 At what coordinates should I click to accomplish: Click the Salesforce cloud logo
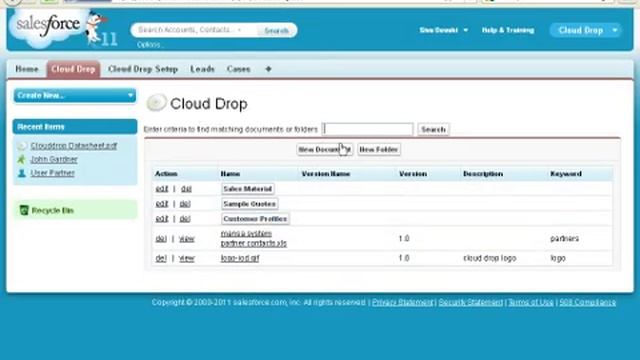[48, 27]
